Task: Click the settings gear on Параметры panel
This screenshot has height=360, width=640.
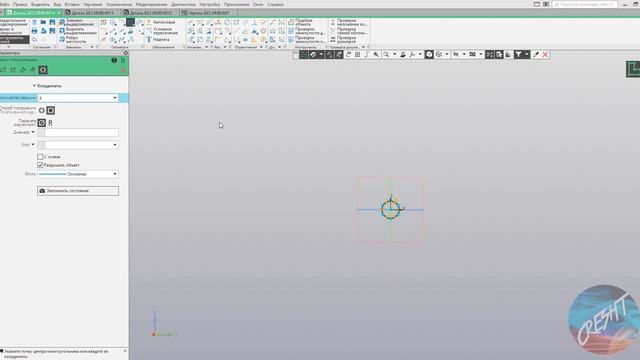Action: 126,53
